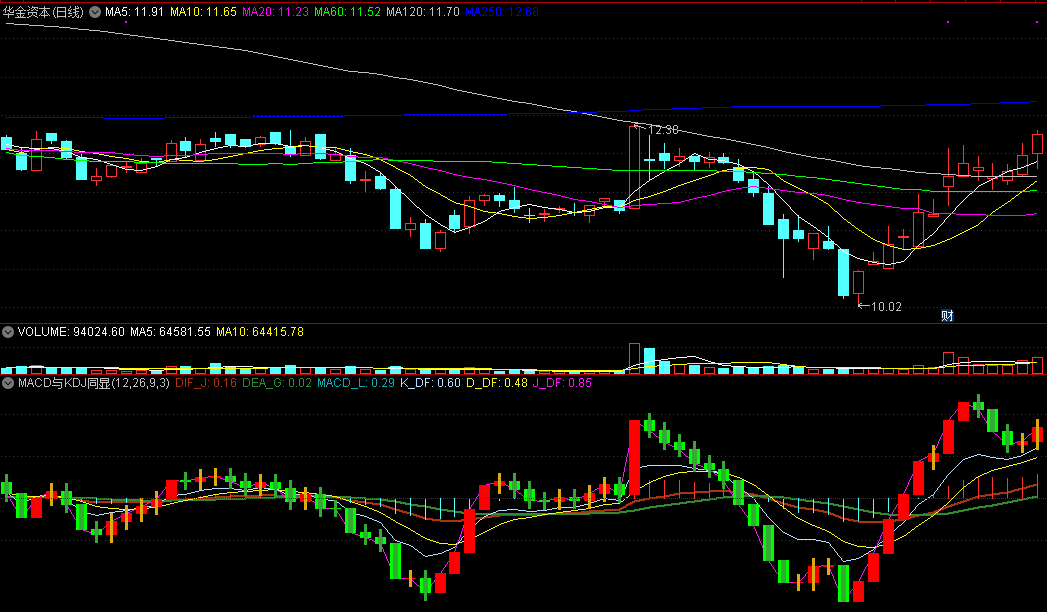Click the DEA_G: 0.02 value
This screenshot has width=1047, height=612.
click(x=276, y=383)
